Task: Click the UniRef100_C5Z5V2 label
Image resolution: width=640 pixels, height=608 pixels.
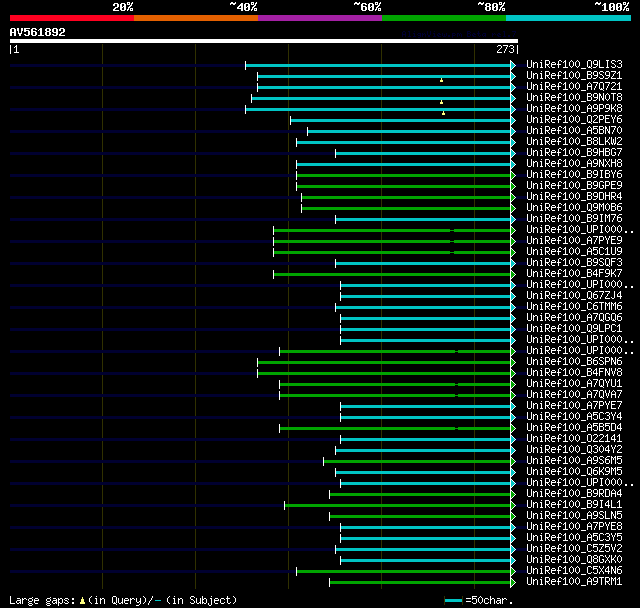Action: tap(574, 549)
